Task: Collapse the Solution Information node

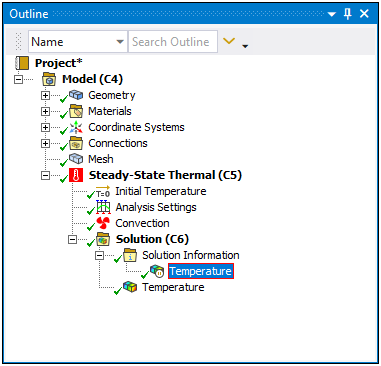Action: pyautogui.click(x=99, y=255)
